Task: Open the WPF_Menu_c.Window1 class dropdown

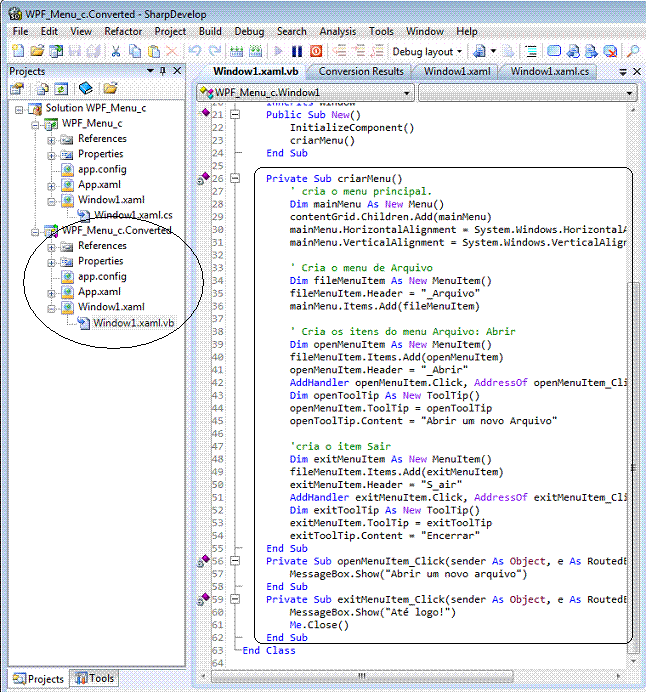Action: pos(406,93)
